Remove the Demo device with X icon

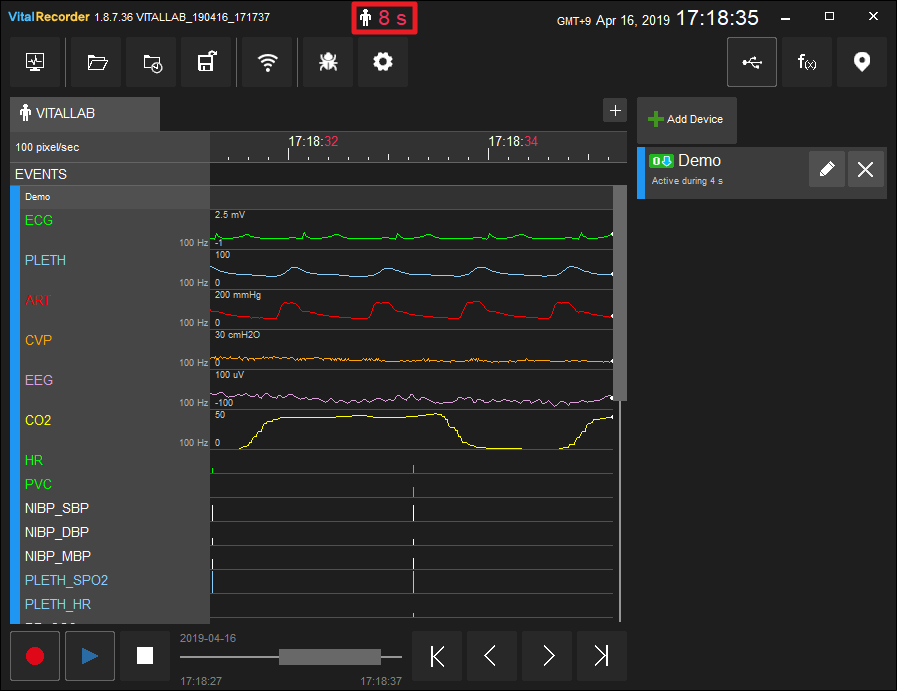tap(866, 169)
